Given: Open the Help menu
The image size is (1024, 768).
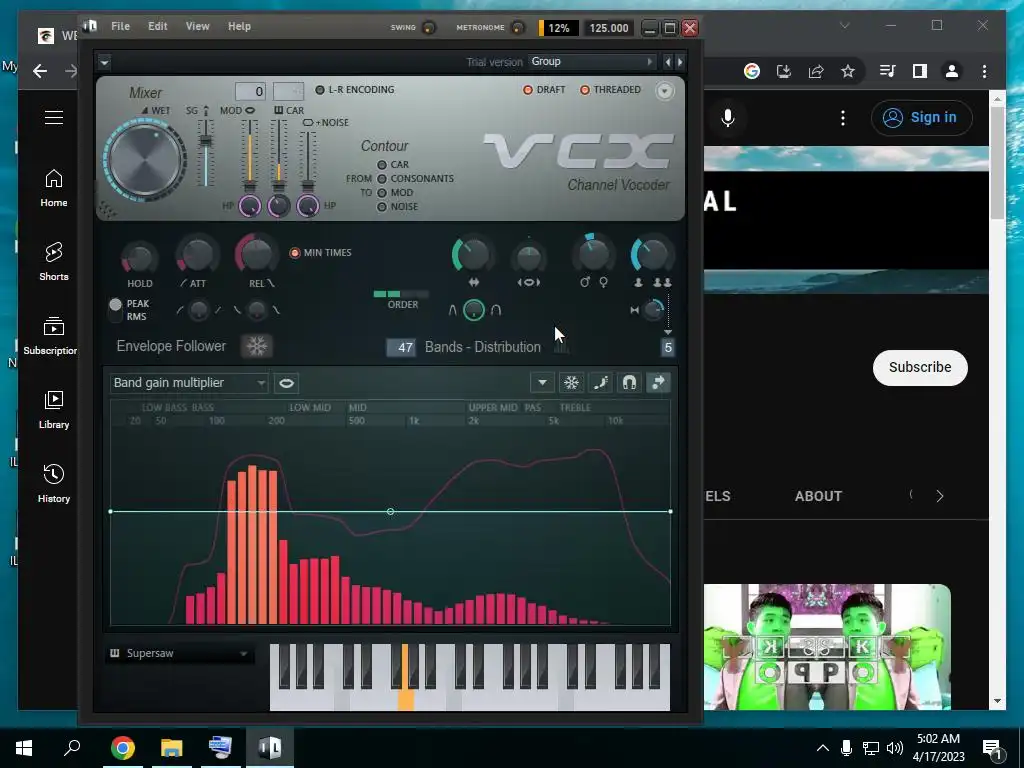Looking at the screenshot, I should pyautogui.click(x=239, y=26).
